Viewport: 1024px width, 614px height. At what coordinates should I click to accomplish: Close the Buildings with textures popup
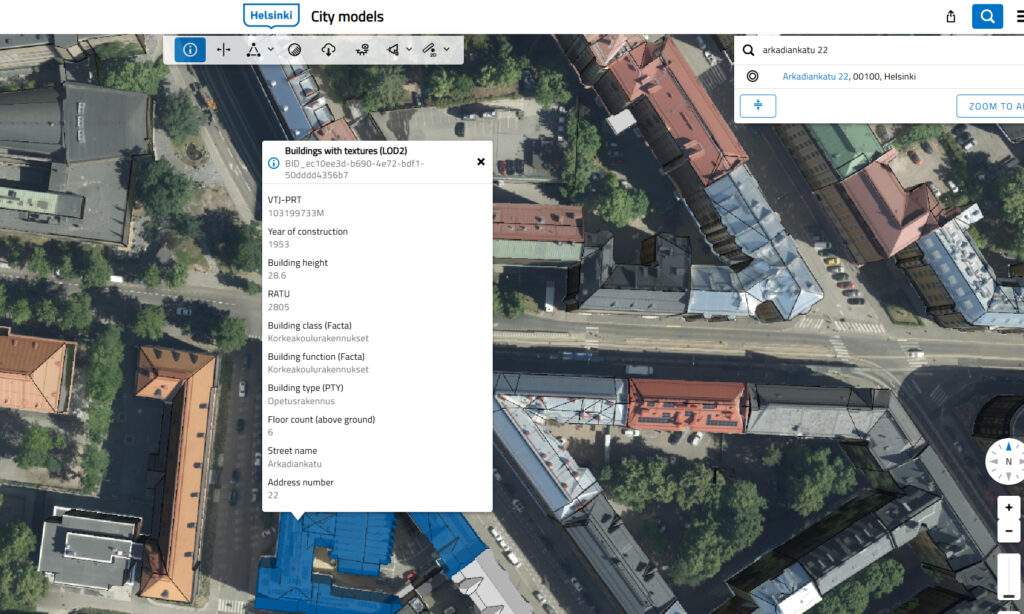tap(481, 161)
